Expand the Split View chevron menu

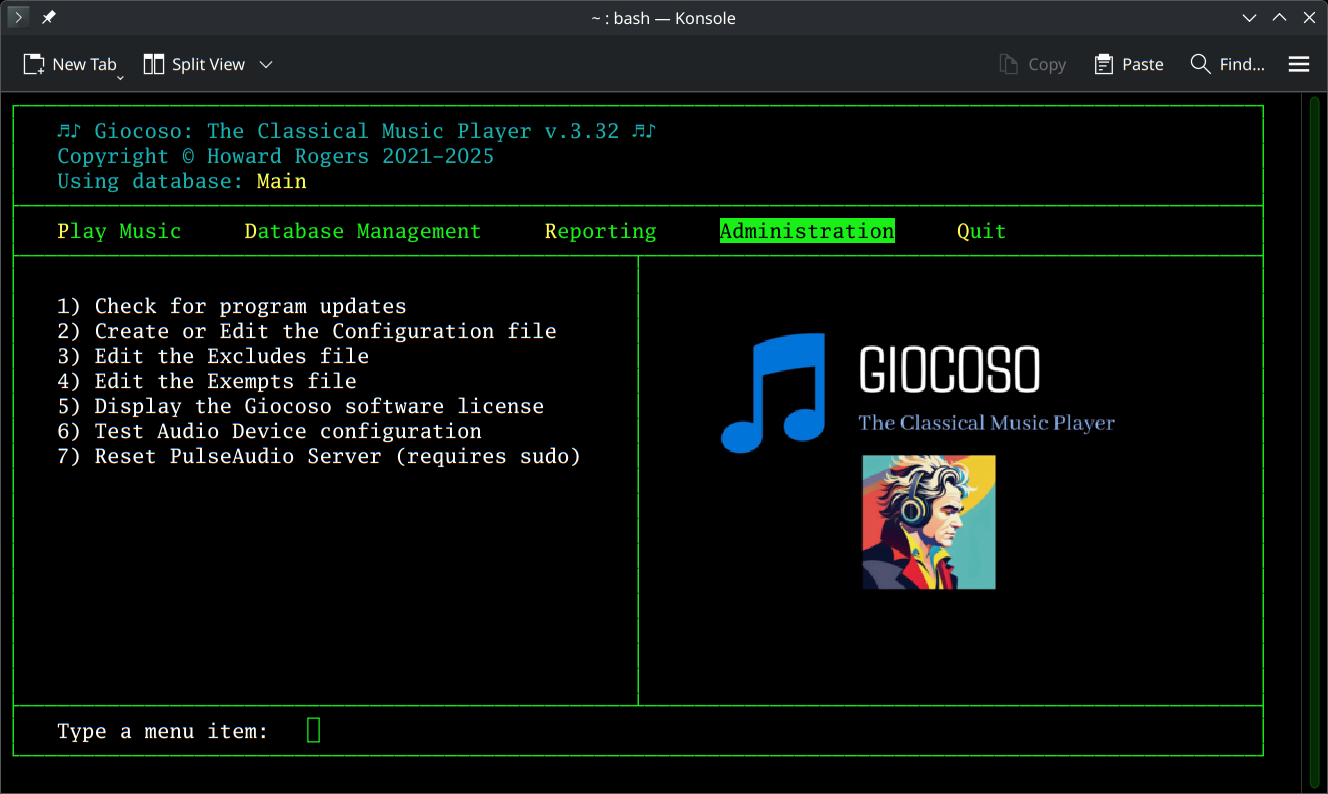[x=265, y=63]
